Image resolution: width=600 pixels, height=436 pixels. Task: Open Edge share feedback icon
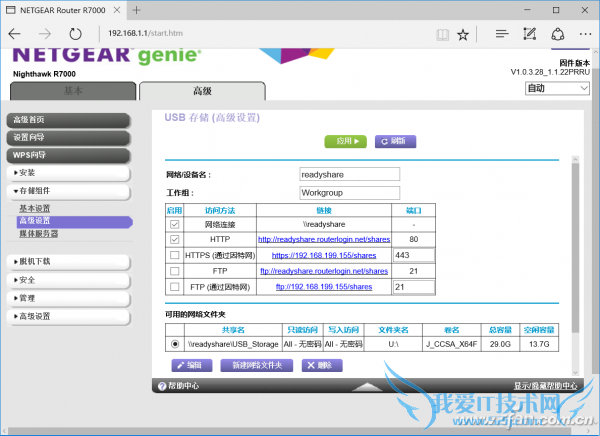coord(558,34)
